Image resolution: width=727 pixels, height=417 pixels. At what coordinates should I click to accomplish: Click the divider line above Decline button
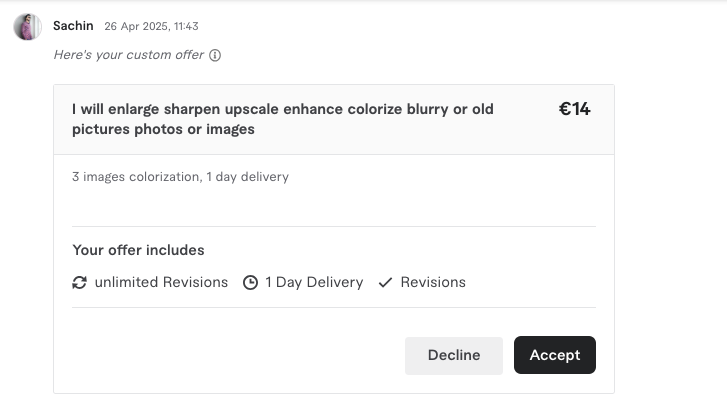[x=333, y=308]
